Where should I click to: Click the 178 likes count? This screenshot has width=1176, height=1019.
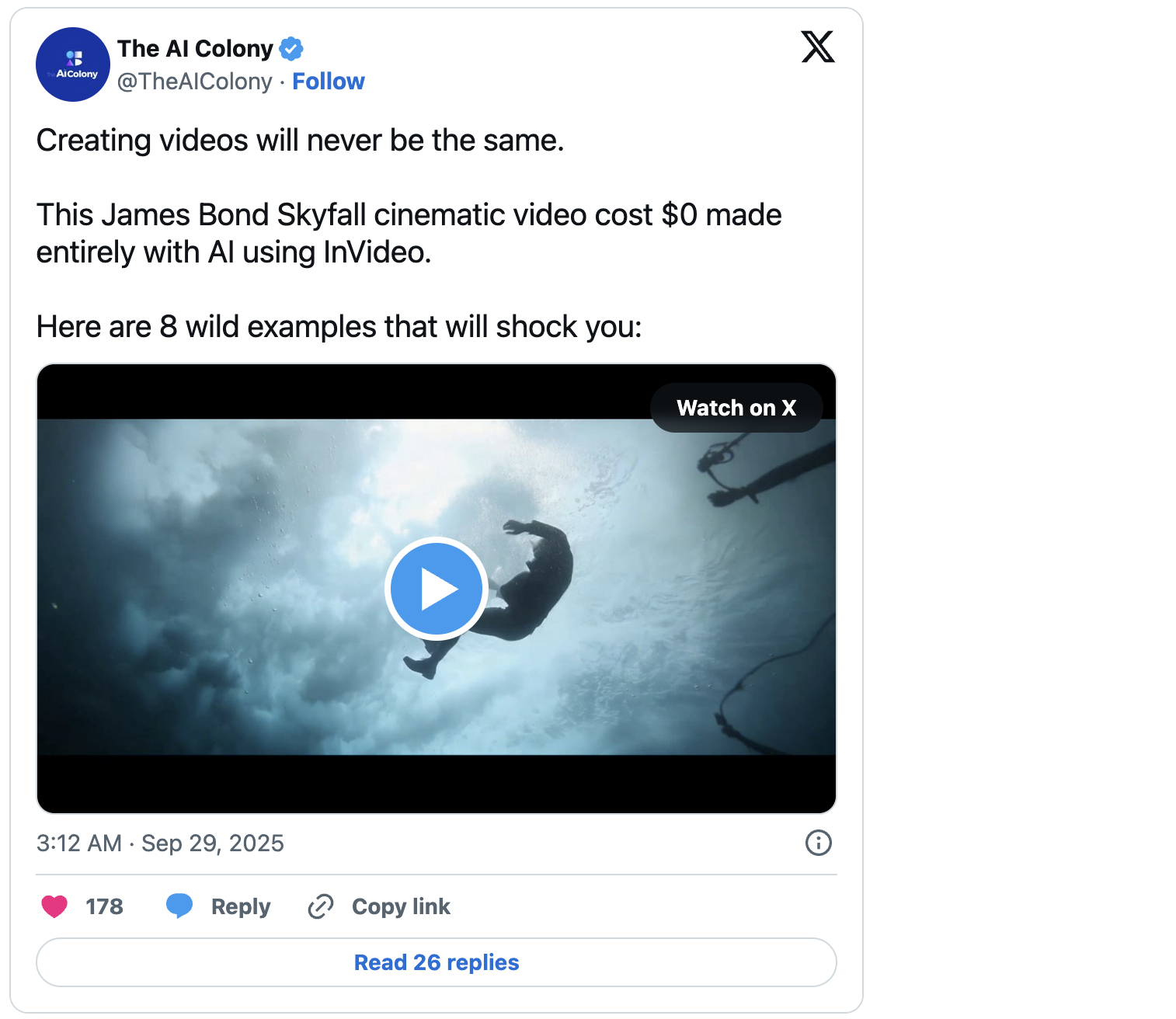click(x=104, y=906)
